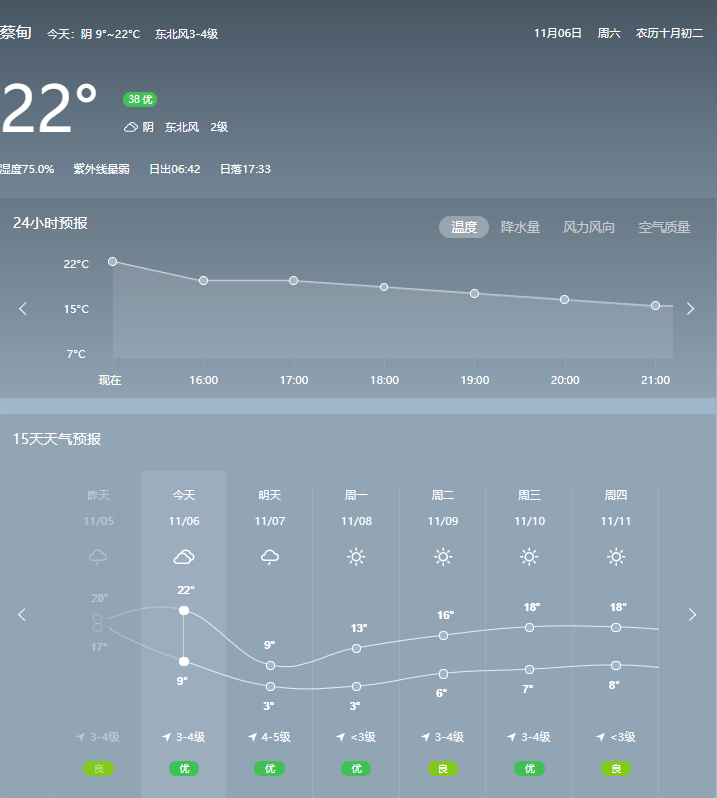The width and height of the screenshot is (717, 798).
Task: Click the current-condition cloud icon beside 阴
Action: (131, 127)
